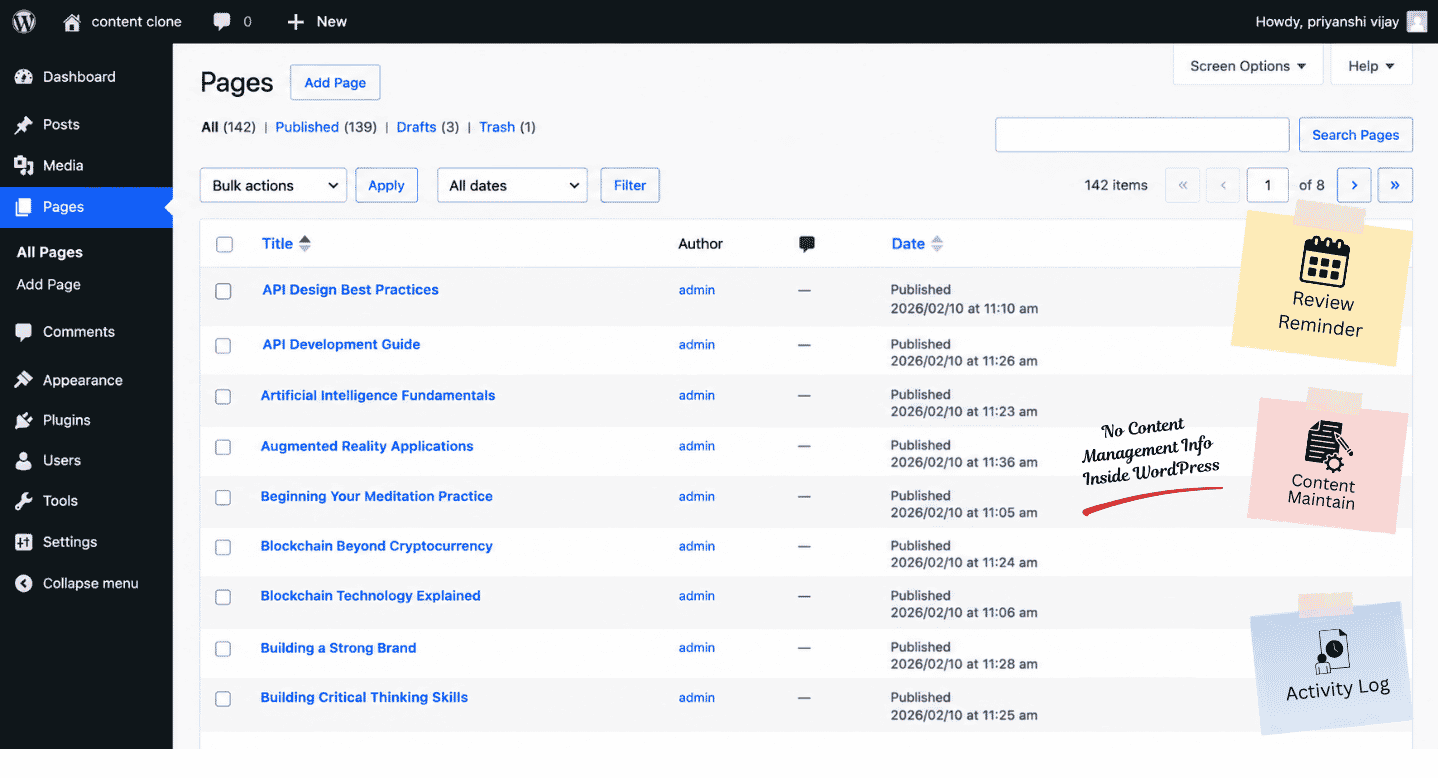1438x778 pixels.
Task: Open the comments bubble in admin bar
Action: pyautogui.click(x=222, y=22)
